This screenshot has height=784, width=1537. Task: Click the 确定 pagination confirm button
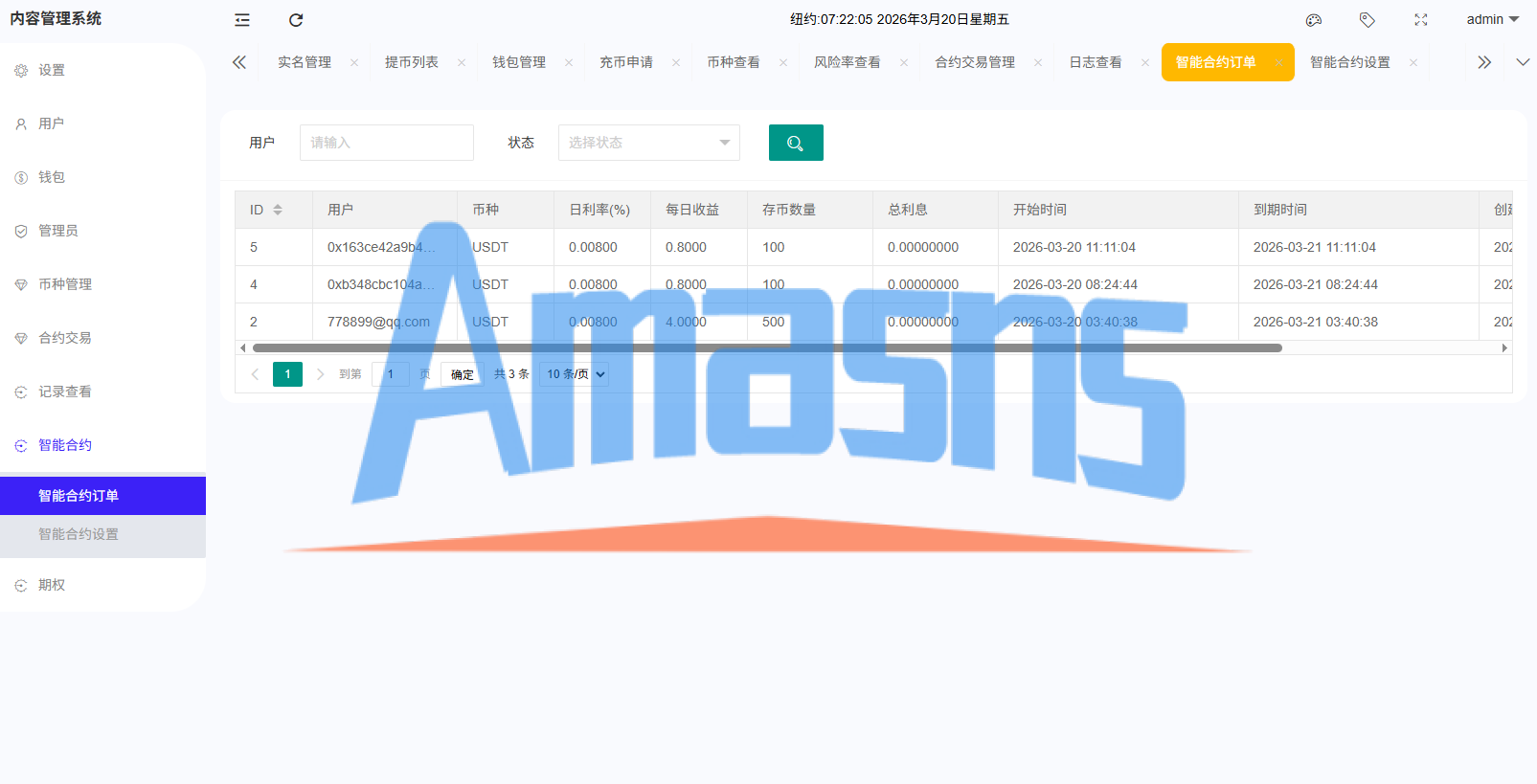click(x=463, y=374)
